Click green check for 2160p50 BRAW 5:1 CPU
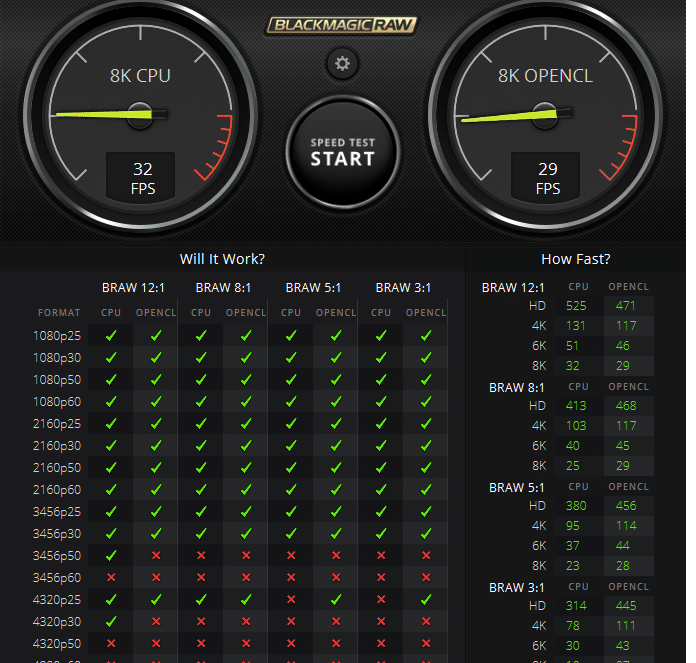Screen dimensions: 696x663 point(291,468)
